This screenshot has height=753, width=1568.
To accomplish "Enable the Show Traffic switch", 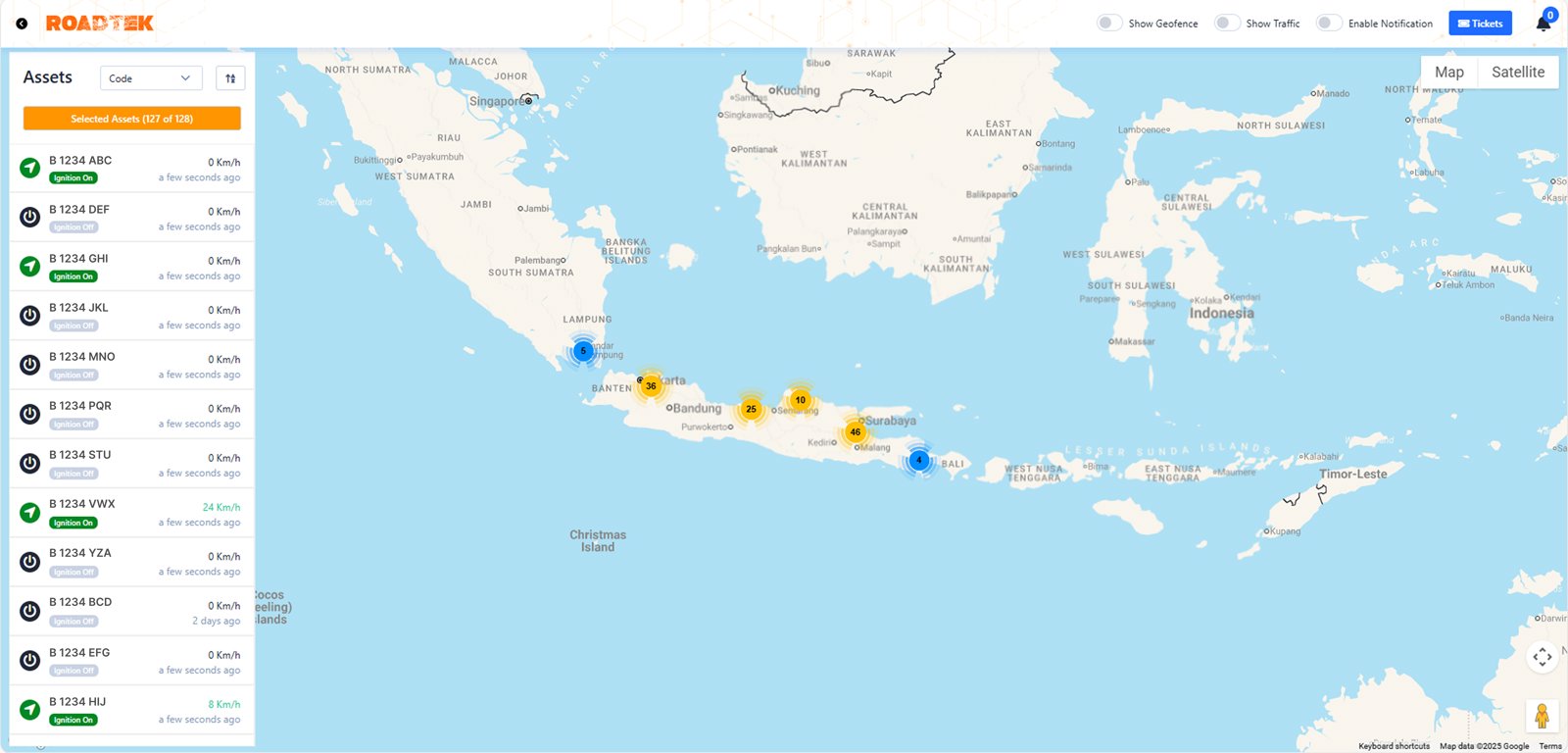I will coord(1226,24).
